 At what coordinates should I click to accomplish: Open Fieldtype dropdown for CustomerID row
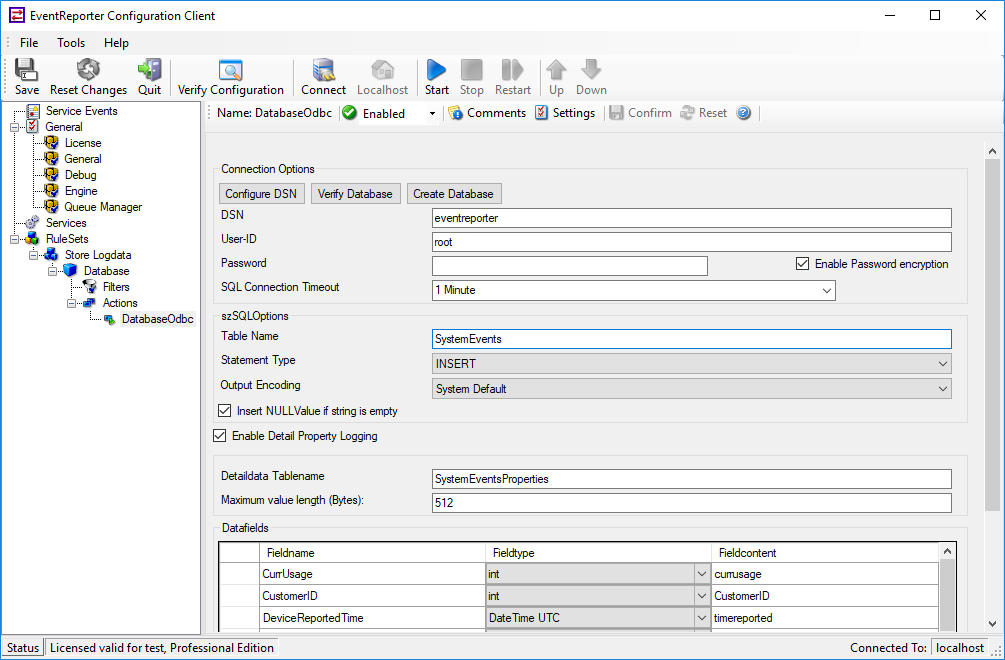[x=702, y=596]
